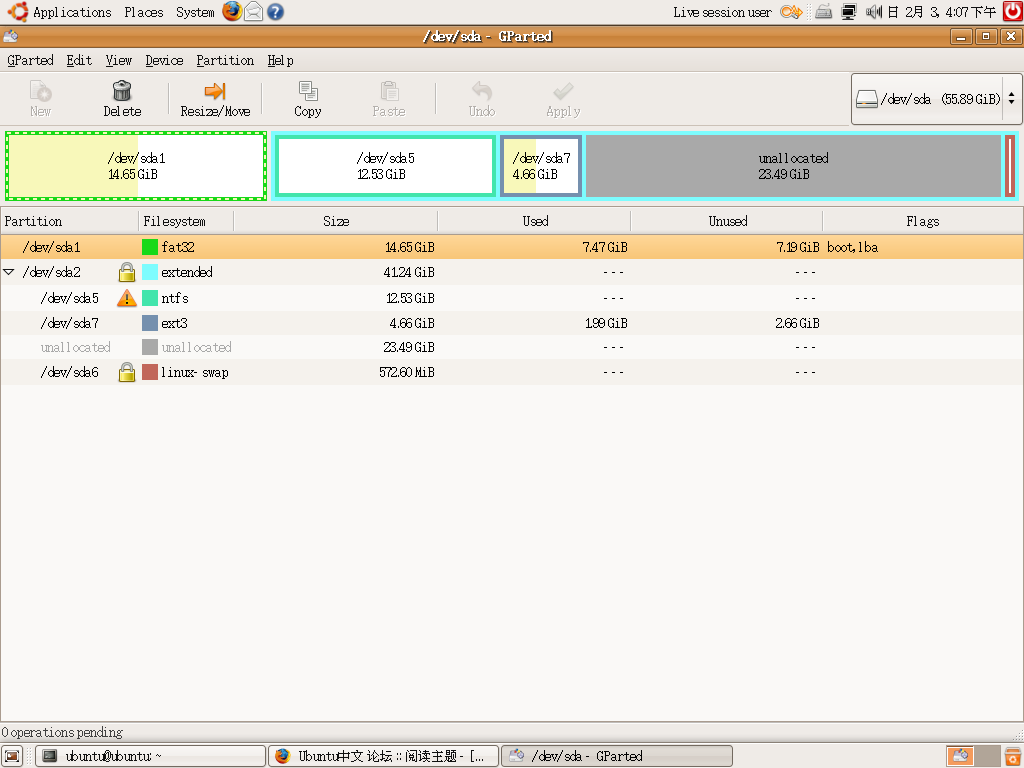Click the New partition toolbar icon
This screenshot has width=1024, height=768.
pyautogui.click(x=40, y=91)
